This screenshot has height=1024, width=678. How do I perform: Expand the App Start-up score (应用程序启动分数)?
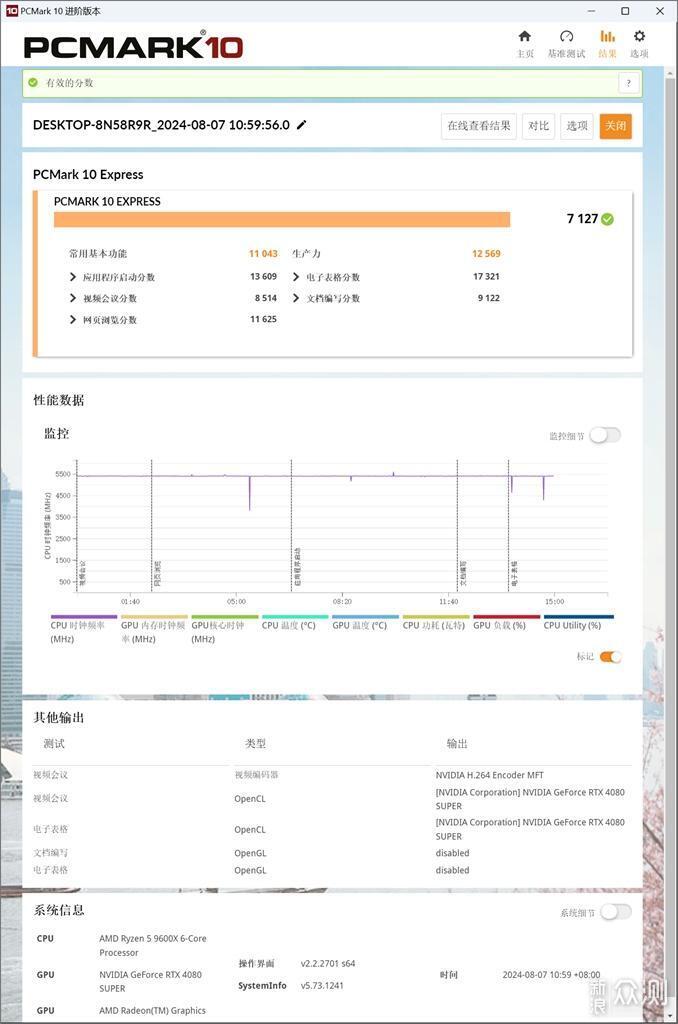[x=73, y=277]
